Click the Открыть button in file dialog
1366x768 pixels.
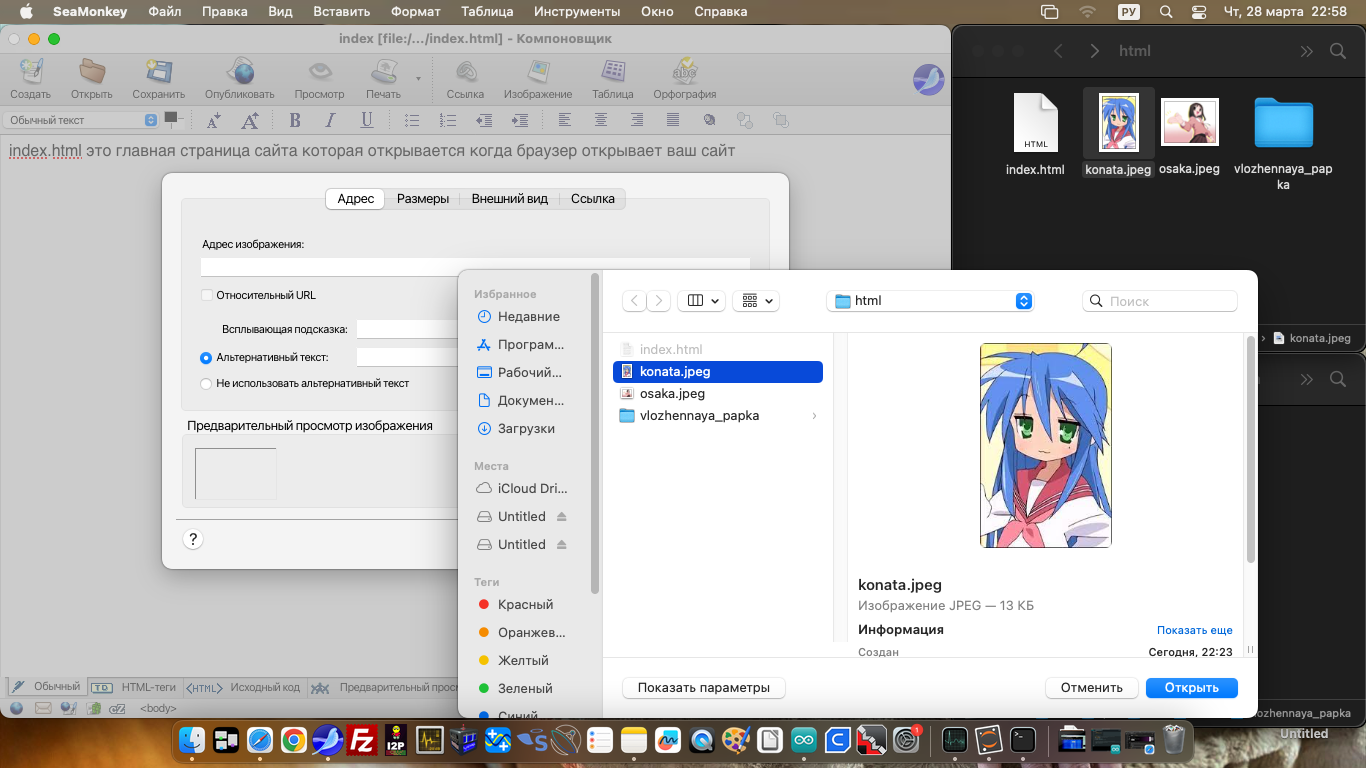point(1191,688)
